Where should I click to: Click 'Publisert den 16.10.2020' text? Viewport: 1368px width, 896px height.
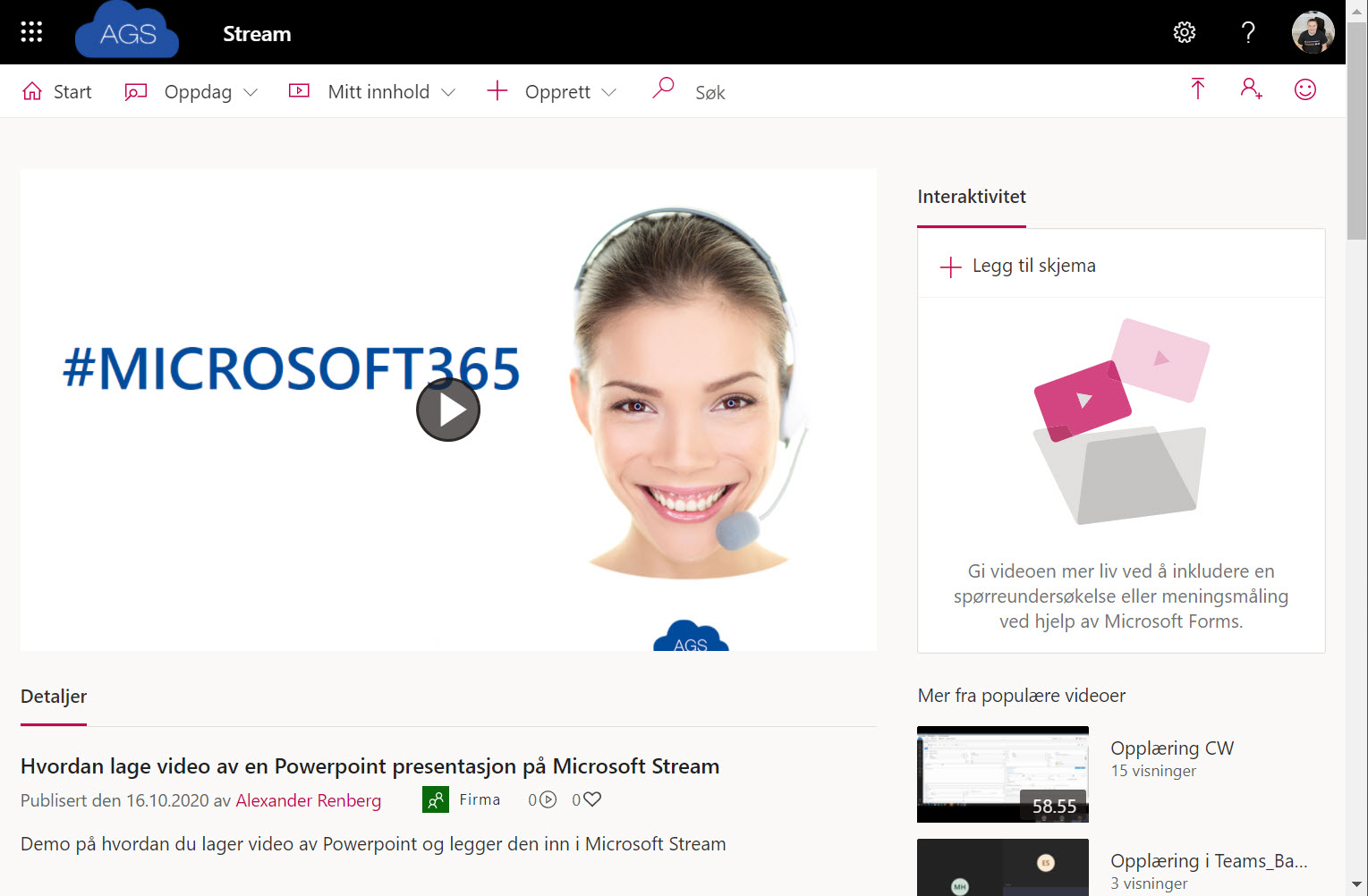click(115, 800)
